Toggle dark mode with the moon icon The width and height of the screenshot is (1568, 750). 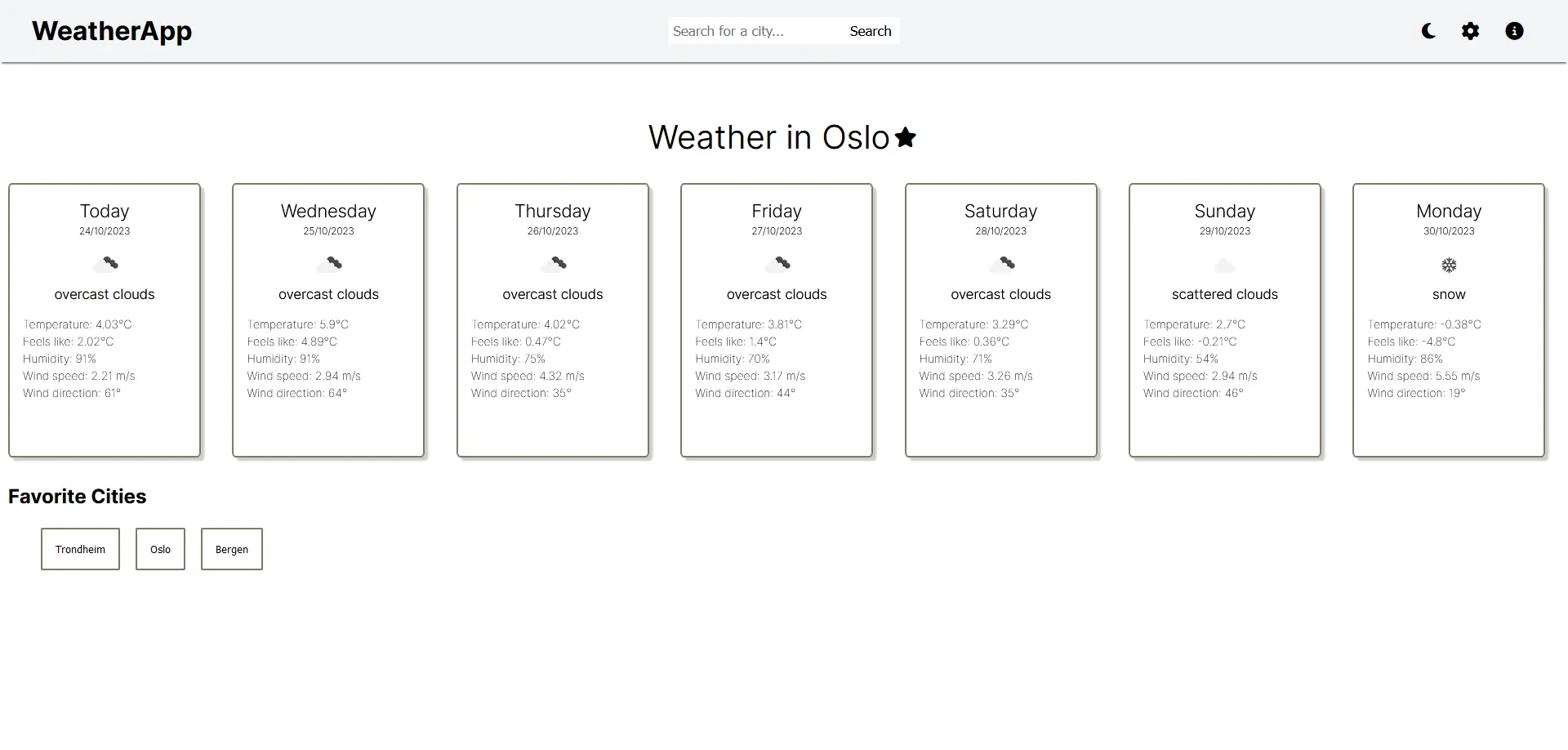(1428, 31)
